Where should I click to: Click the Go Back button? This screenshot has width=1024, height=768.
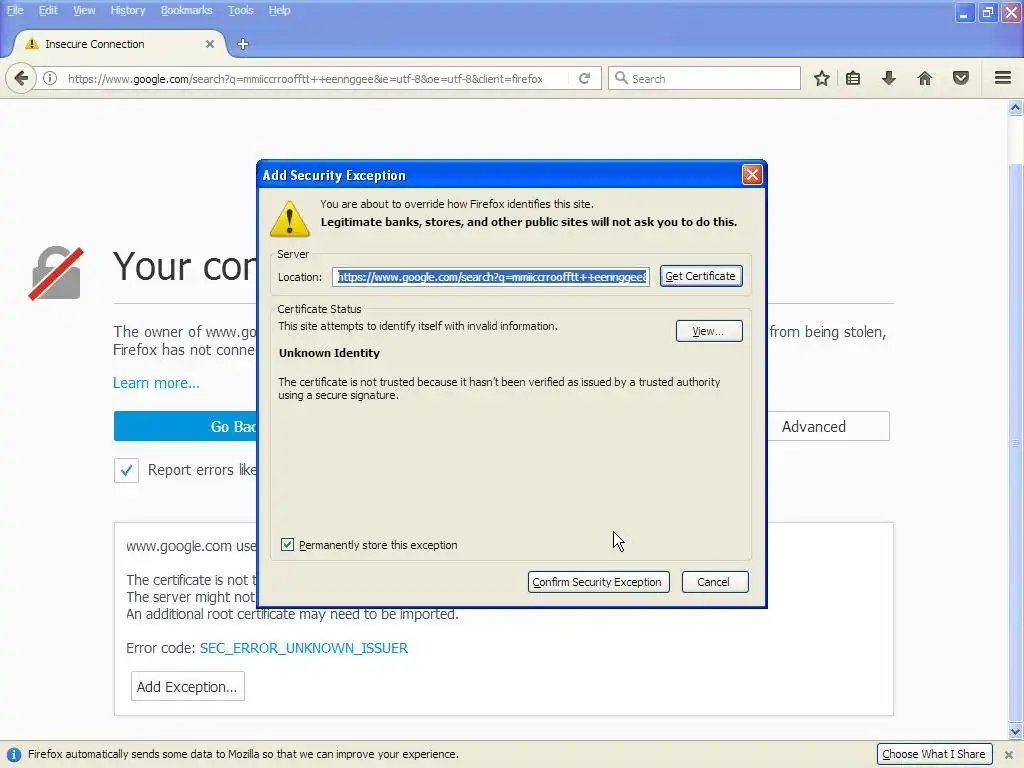[x=185, y=426]
